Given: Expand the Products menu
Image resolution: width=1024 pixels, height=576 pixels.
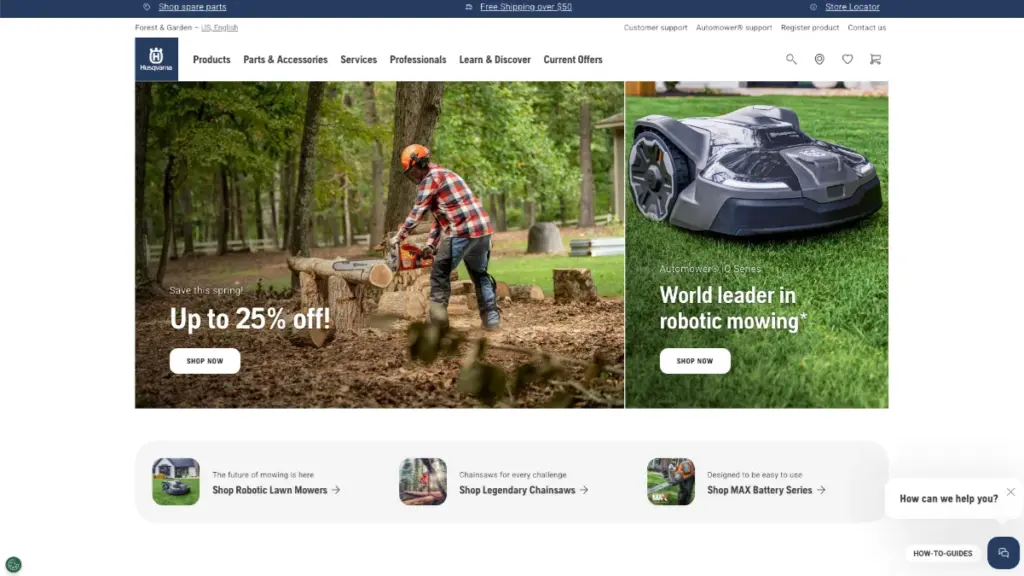Looking at the screenshot, I should coord(211,60).
